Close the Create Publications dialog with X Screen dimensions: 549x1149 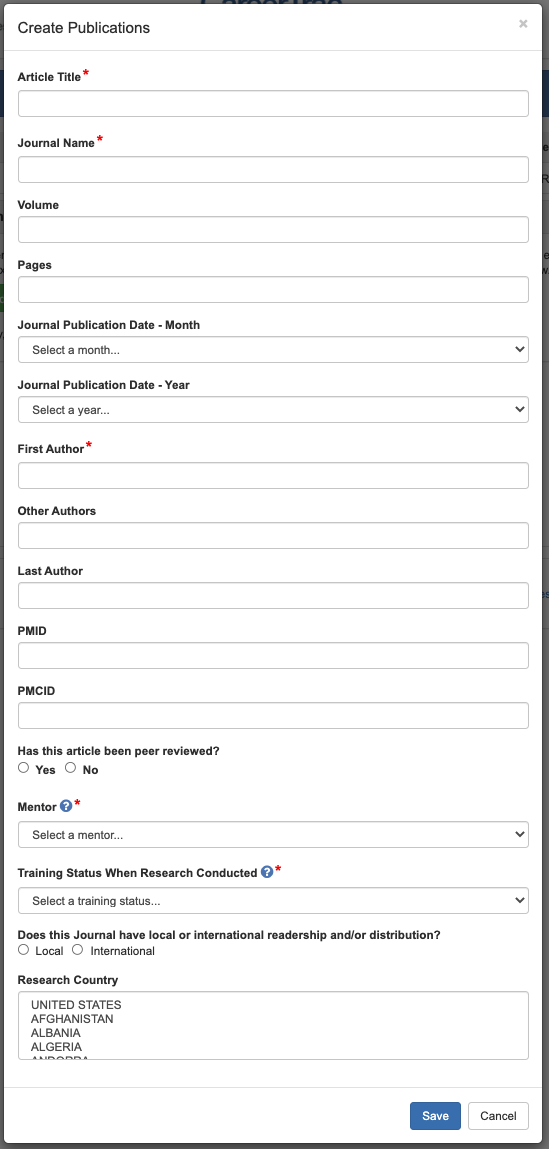pyautogui.click(x=523, y=24)
